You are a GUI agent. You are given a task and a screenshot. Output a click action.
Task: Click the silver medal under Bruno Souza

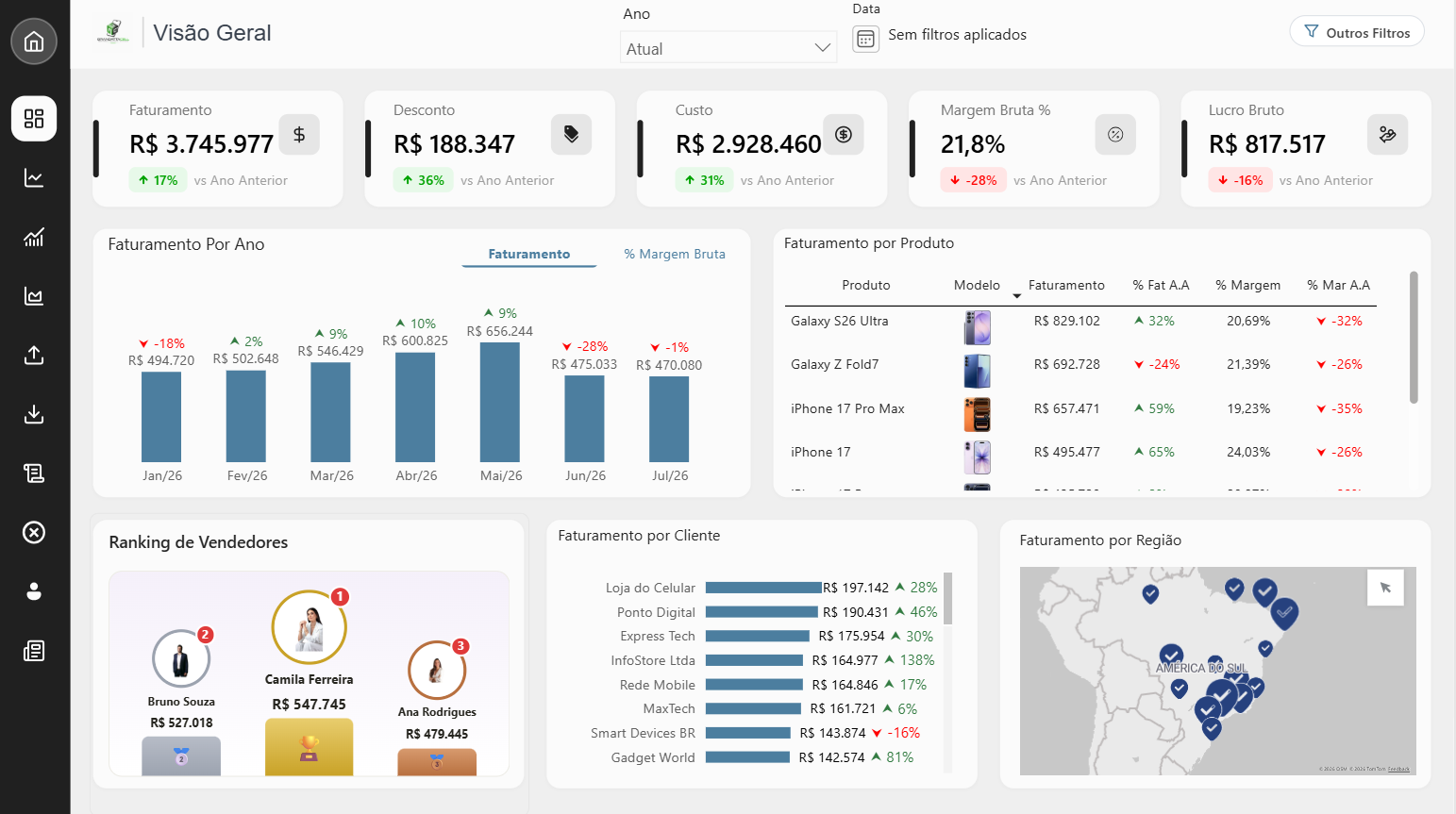181,756
